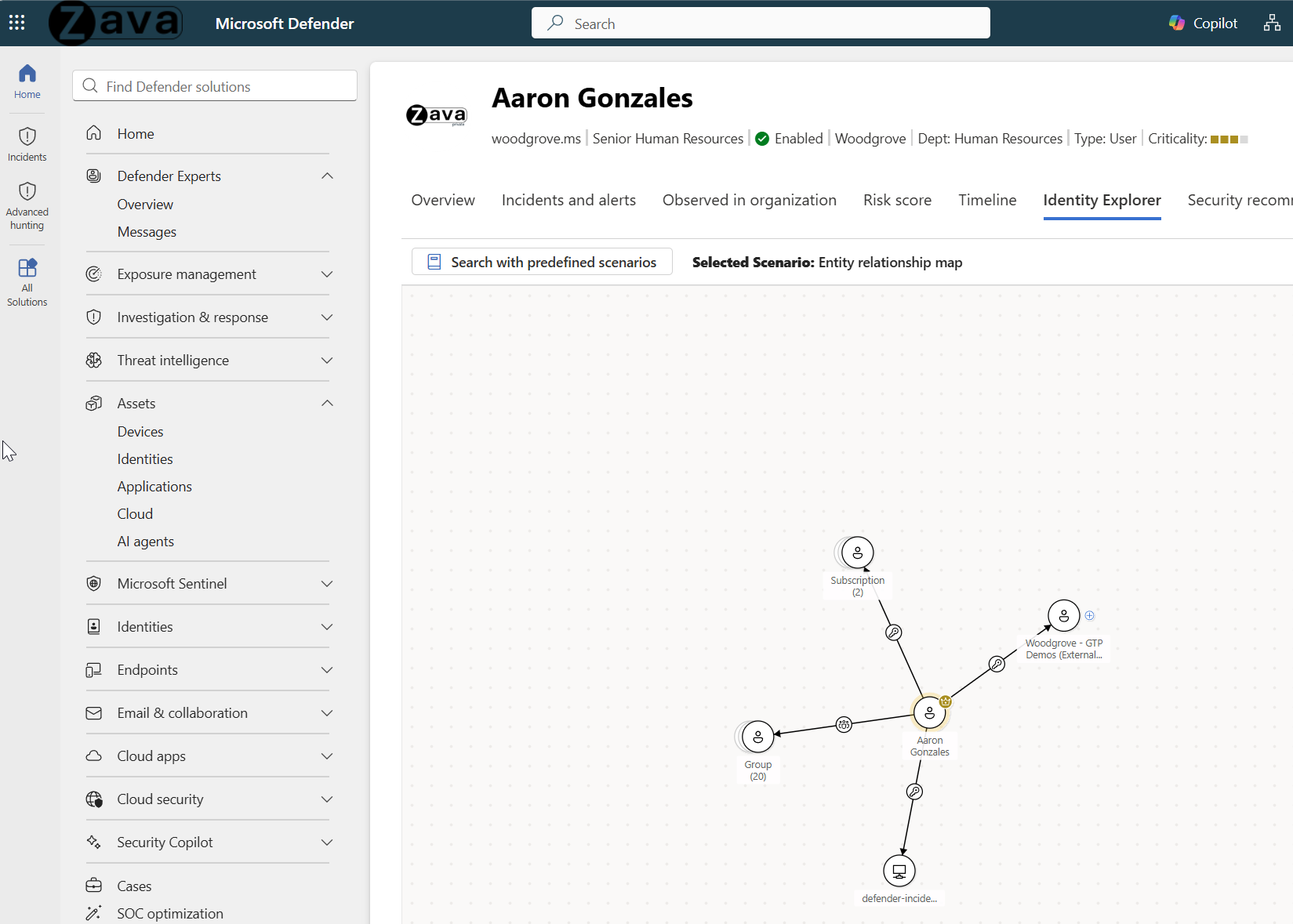The height and width of the screenshot is (924, 1293).
Task: Expand the Threat intelligence section
Action: [x=328, y=360]
